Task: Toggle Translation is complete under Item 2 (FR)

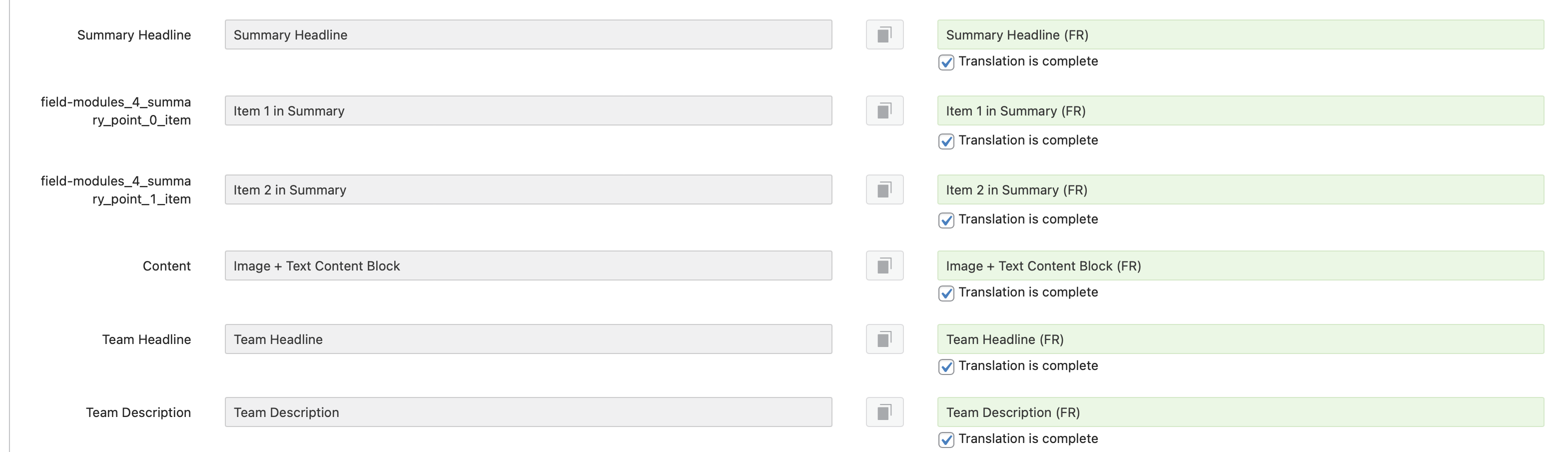Action: coord(946,220)
